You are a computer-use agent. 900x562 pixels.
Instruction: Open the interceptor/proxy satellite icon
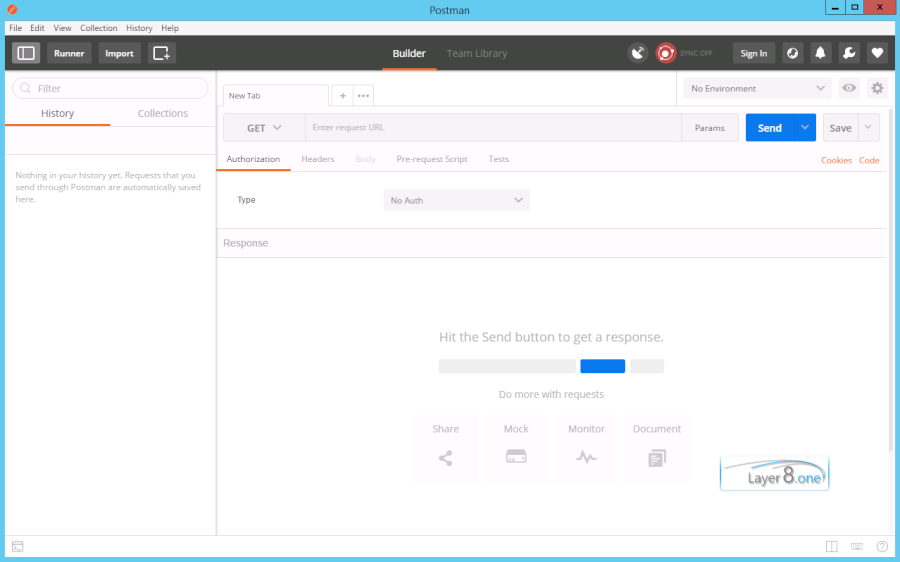pyautogui.click(x=638, y=53)
